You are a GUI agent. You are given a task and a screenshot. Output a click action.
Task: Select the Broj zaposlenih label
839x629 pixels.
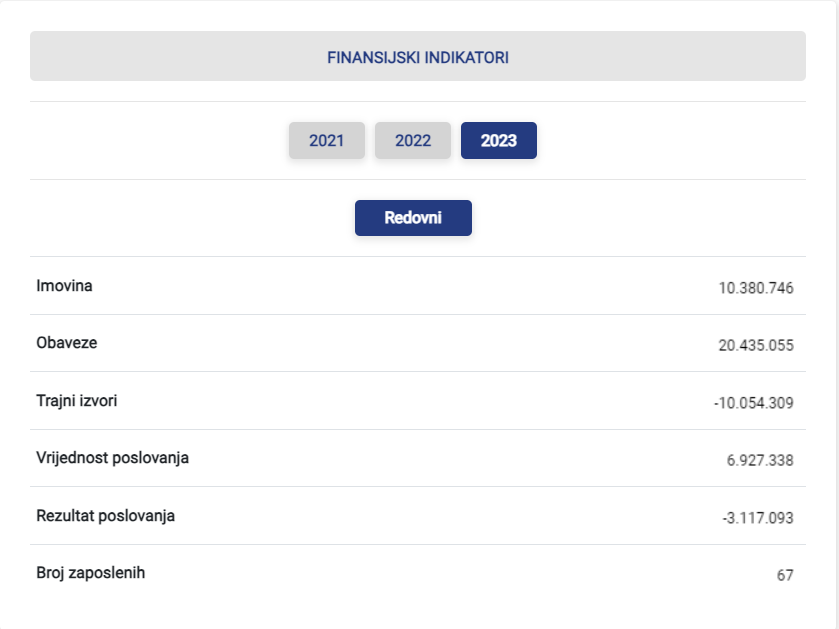[x=90, y=573]
